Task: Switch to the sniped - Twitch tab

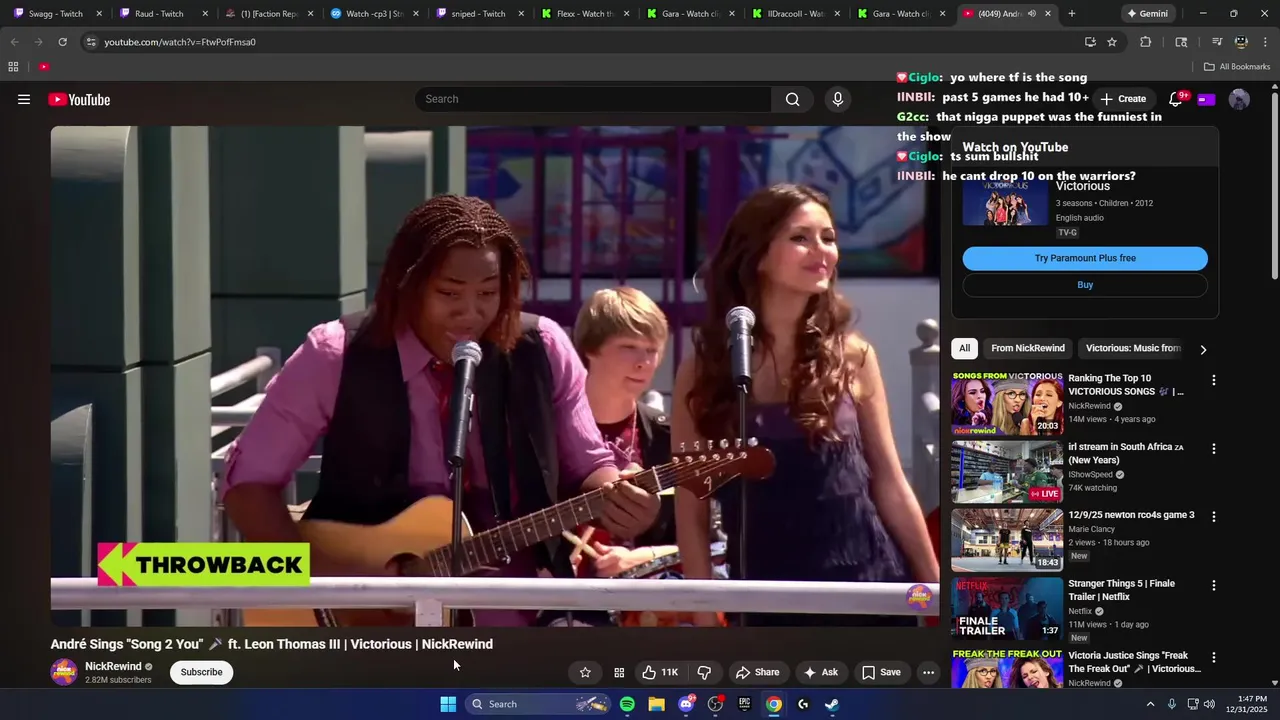Action: pos(478,14)
